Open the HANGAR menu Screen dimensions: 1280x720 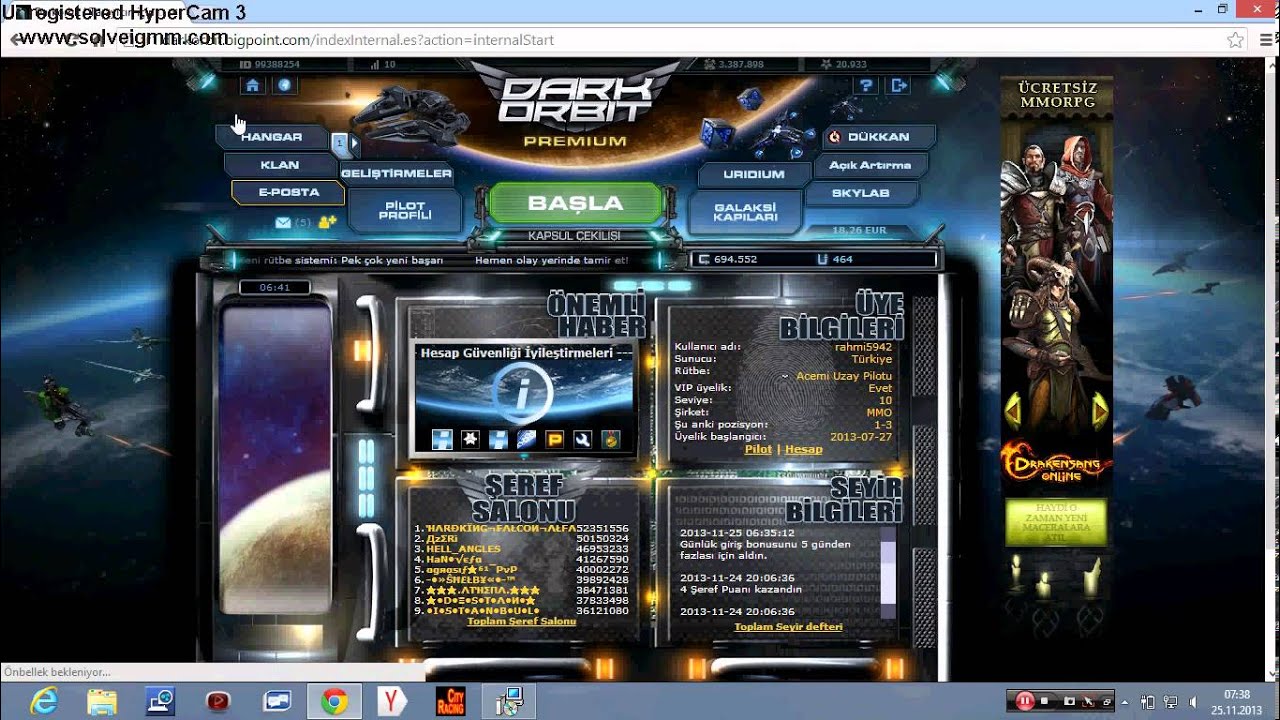[x=271, y=137]
